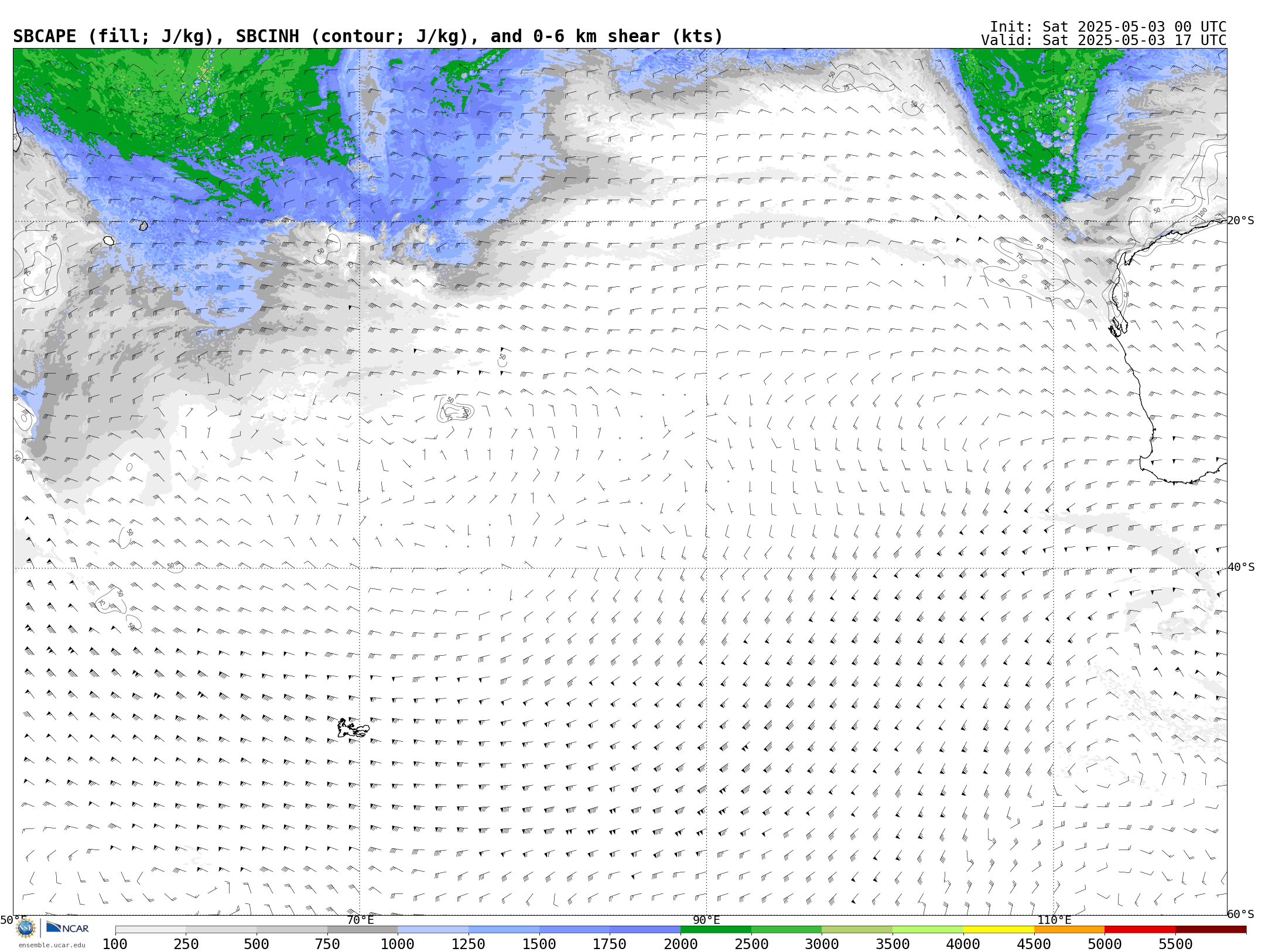Select the Valid: Sat 2025-05-03 17 UTC text
The height and width of the screenshot is (952, 1265).
[1104, 40]
